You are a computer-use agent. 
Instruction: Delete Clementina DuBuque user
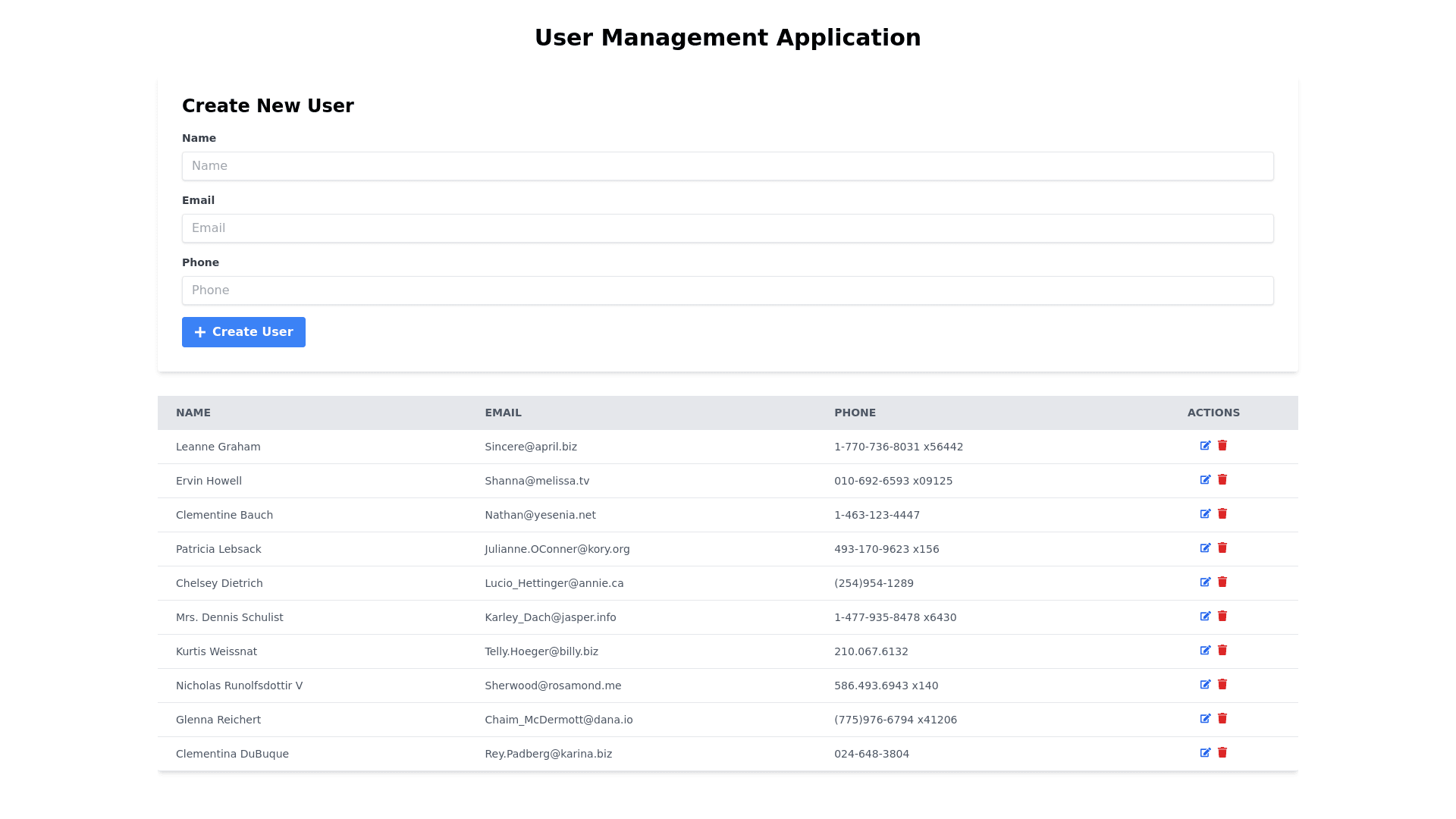tap(1222, 753)
